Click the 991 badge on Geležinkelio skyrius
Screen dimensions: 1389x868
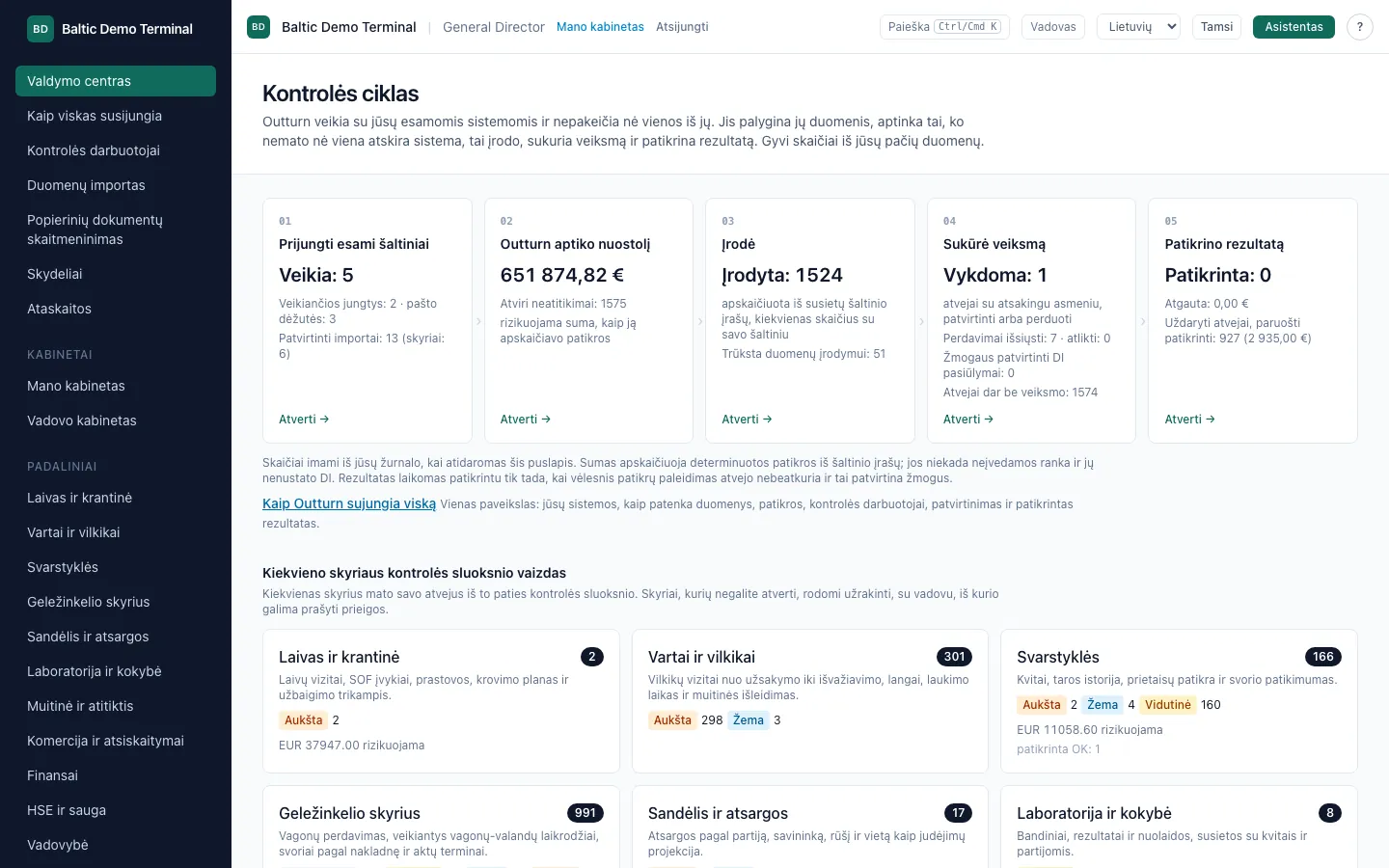tap(586, 813)
